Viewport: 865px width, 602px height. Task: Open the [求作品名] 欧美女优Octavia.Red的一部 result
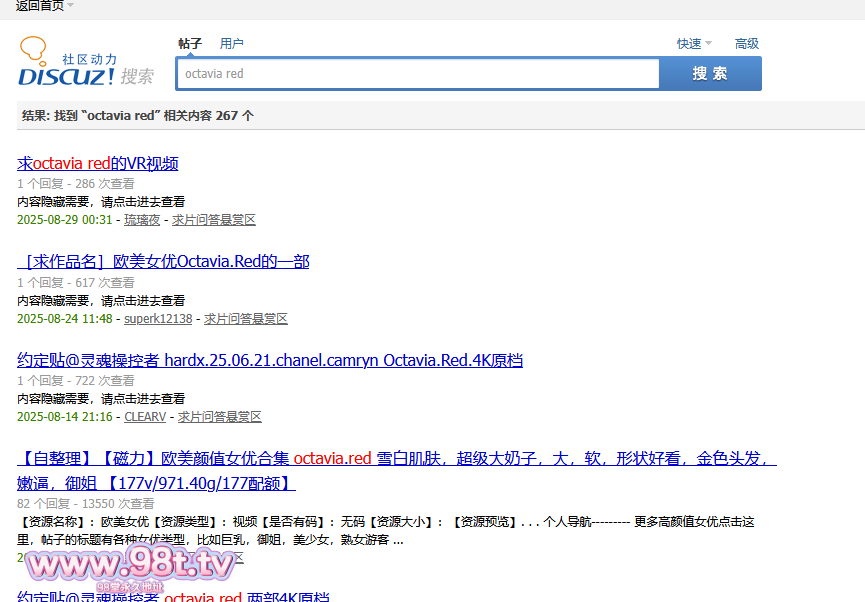[x=163, y=262]
